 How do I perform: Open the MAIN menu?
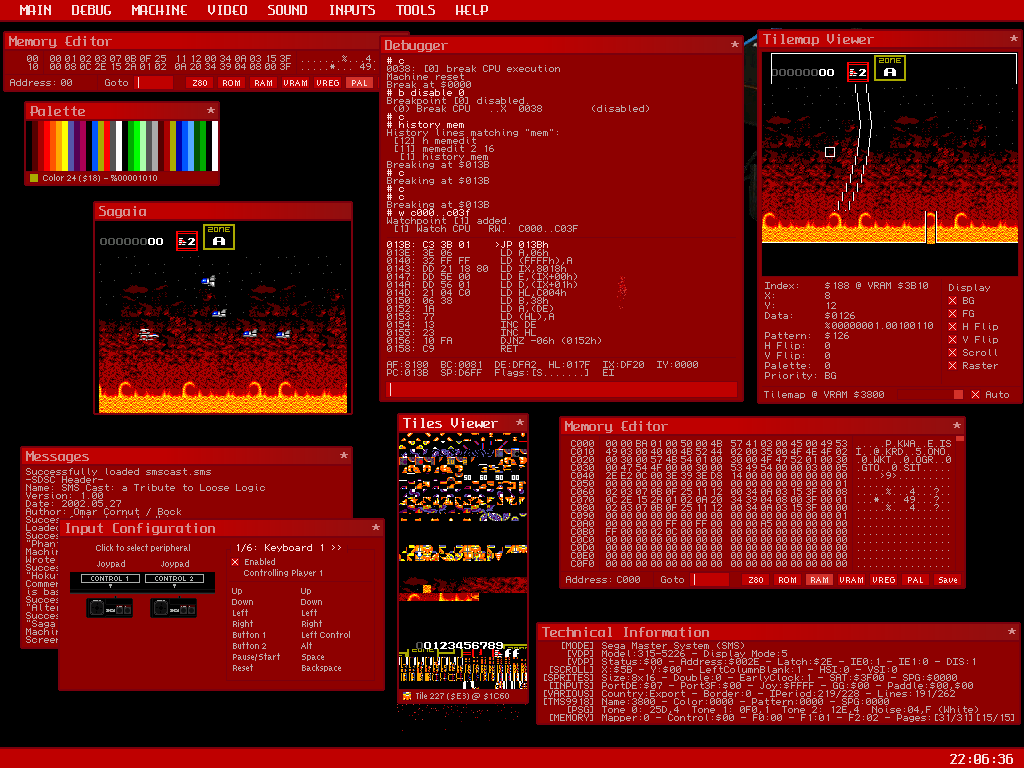(35, 10)
